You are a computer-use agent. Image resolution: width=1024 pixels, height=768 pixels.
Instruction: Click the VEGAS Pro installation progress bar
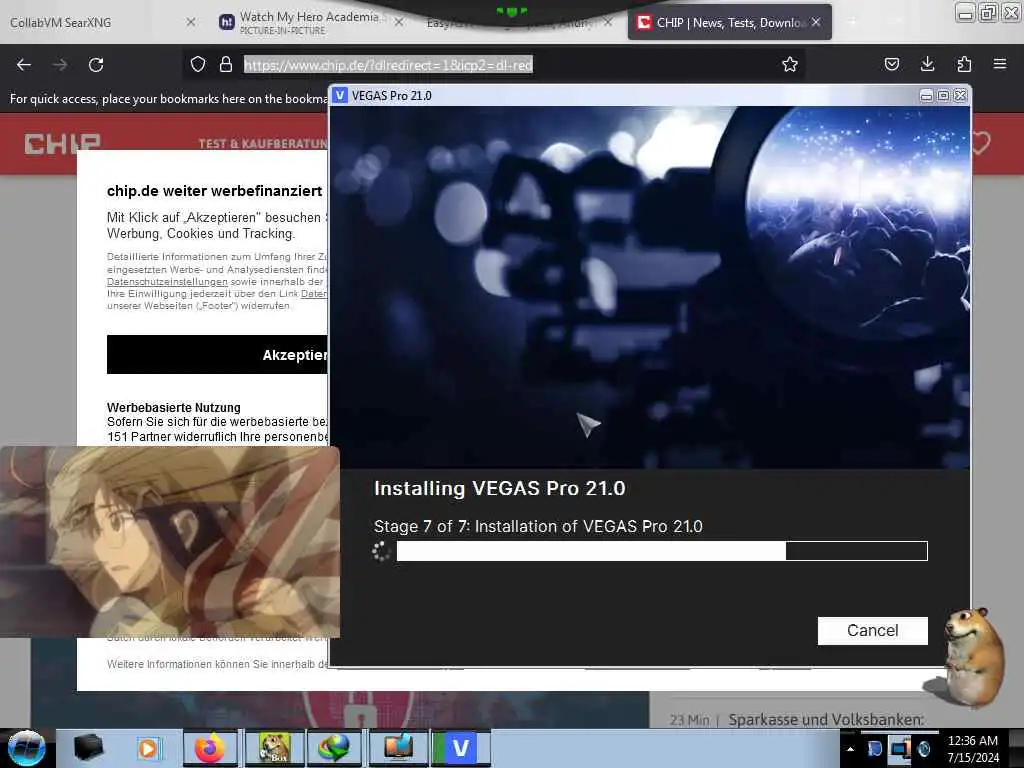pyautogui.click(x=662, y=551)
